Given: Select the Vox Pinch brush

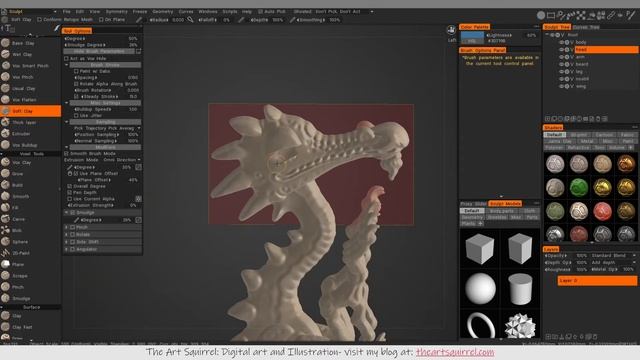Looking at the screenshot, I should [31, 77].
